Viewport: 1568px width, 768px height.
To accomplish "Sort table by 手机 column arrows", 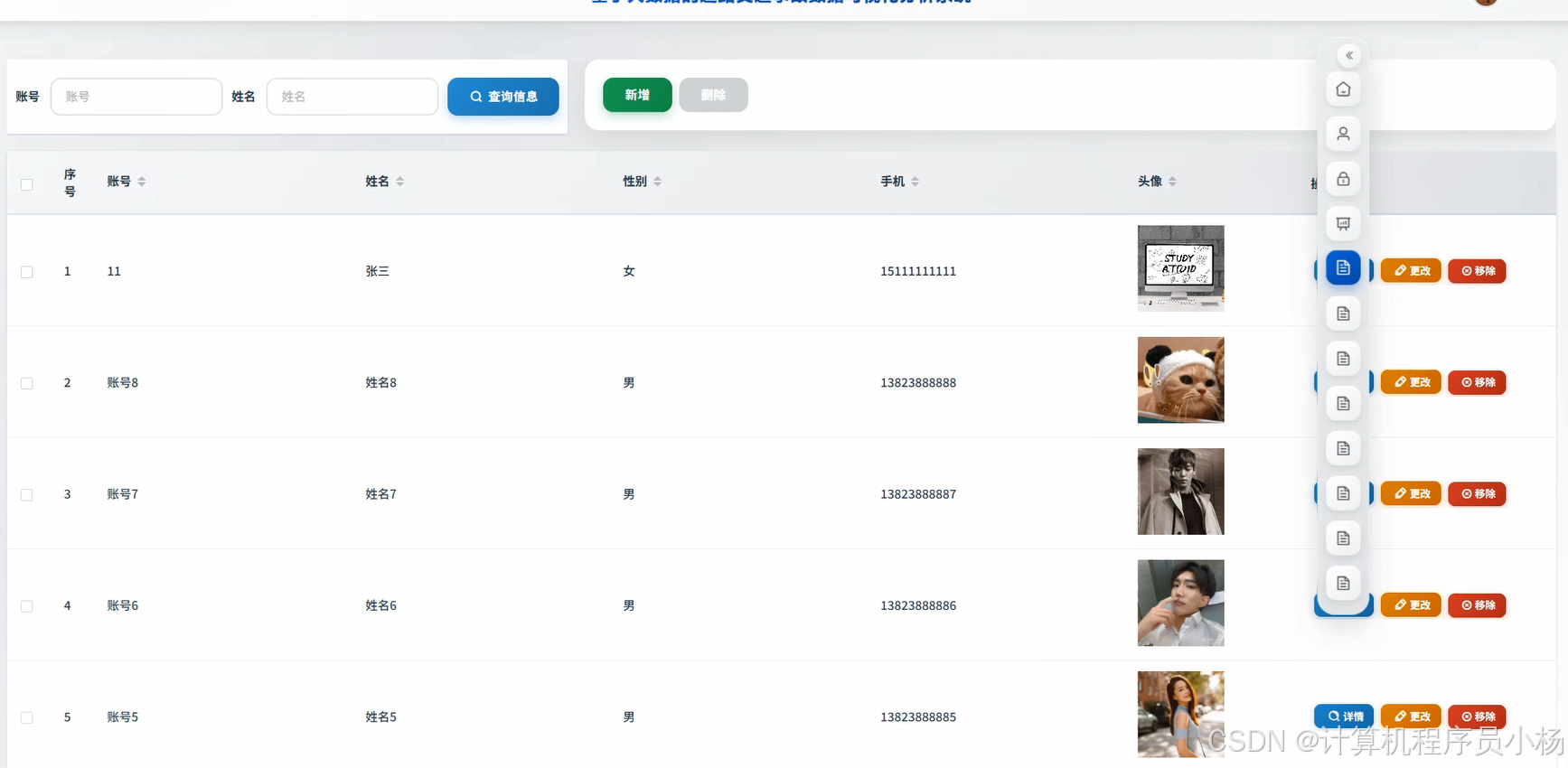I will tap(915, 182).
